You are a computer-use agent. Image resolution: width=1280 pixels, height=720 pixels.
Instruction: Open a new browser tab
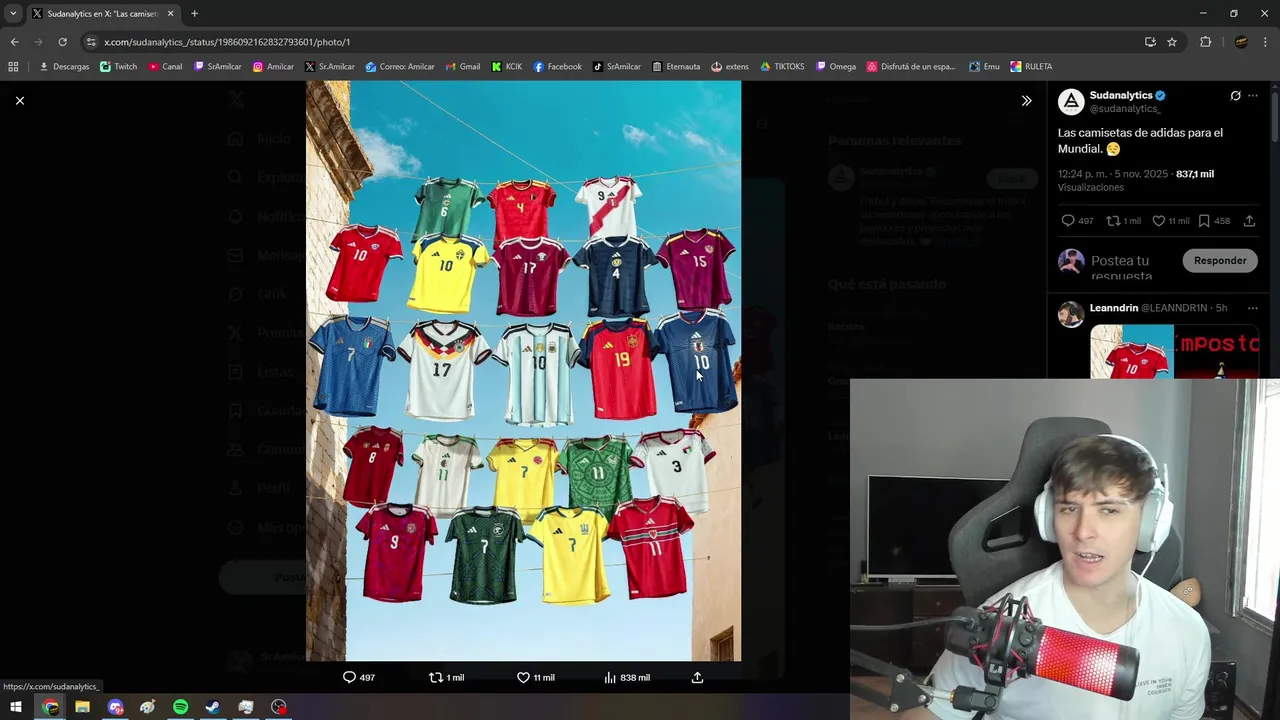coord(194,14)
